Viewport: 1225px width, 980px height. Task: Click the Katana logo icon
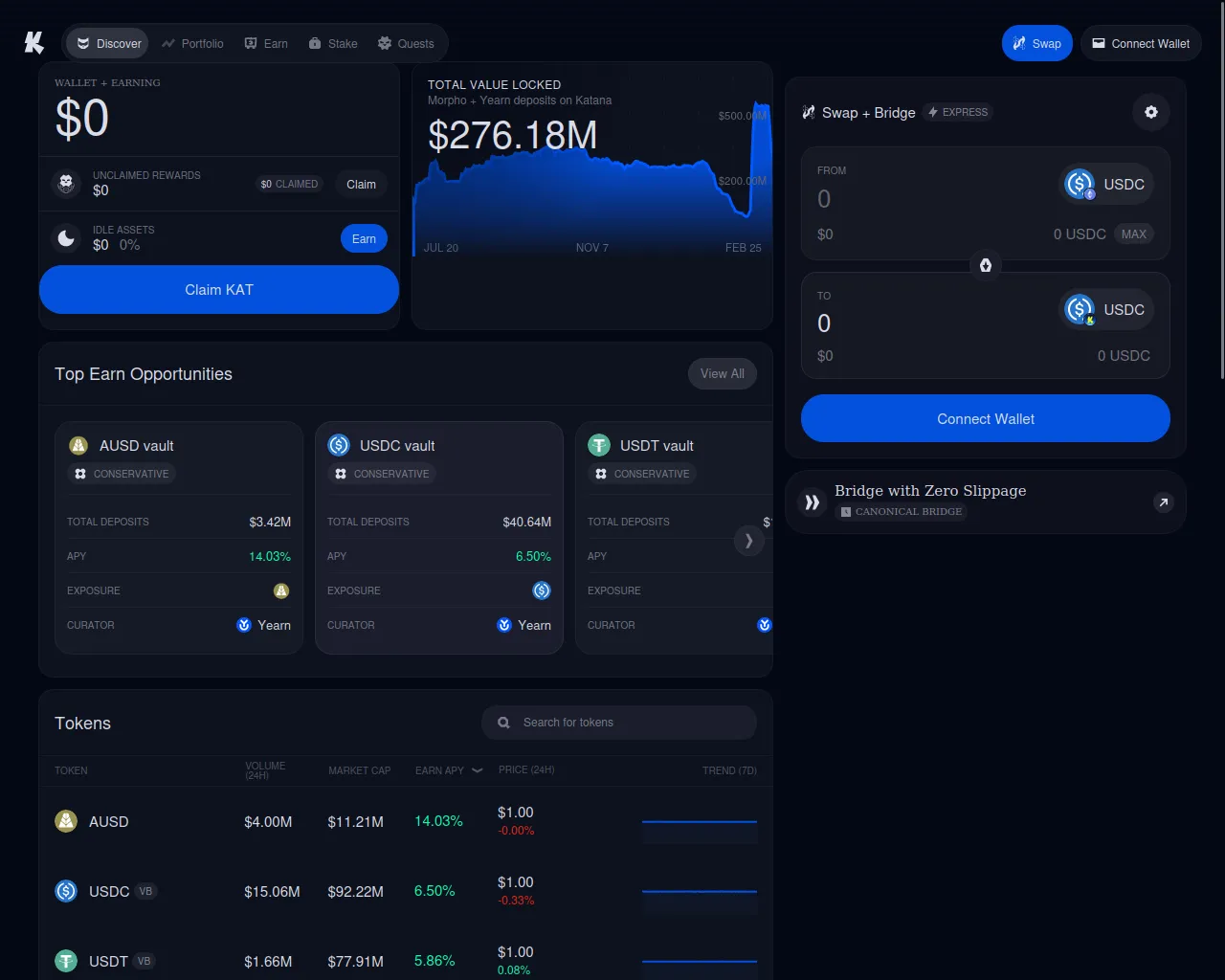click(34, 42)
